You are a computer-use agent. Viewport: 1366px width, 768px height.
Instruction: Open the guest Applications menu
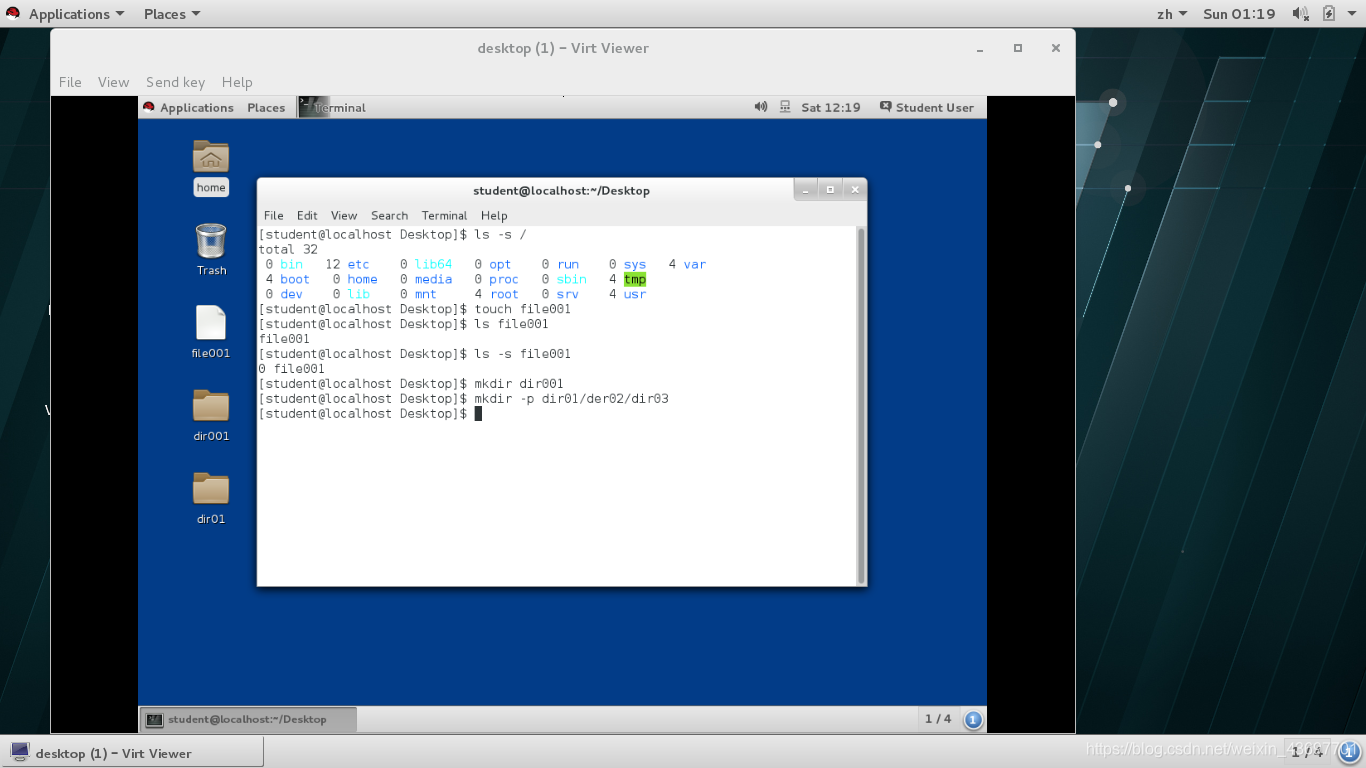(188, 107)
